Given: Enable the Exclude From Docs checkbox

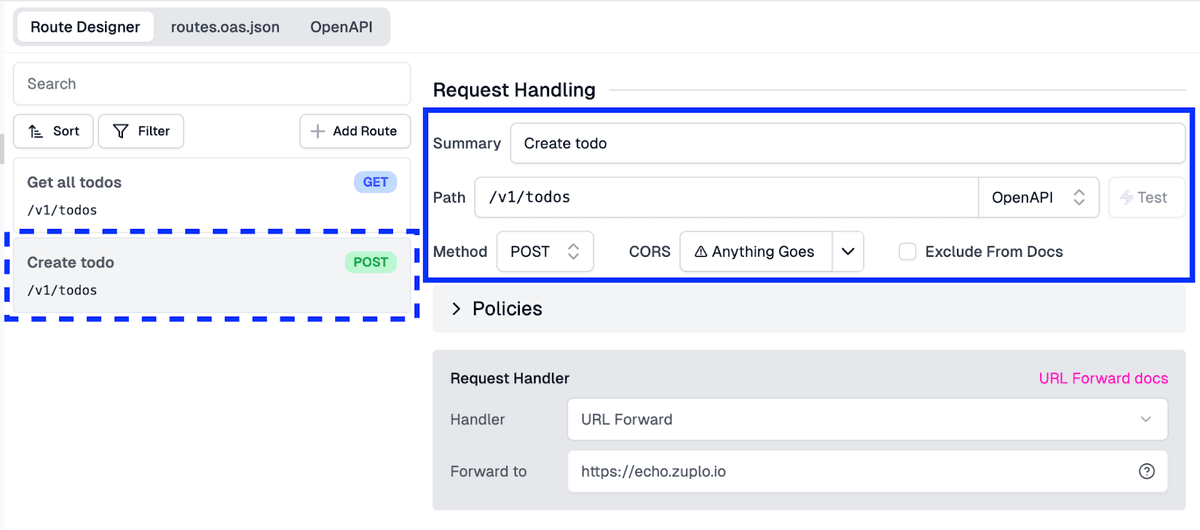Looking at the screenshot, I should pyautogui.click(x=907, y=252).
